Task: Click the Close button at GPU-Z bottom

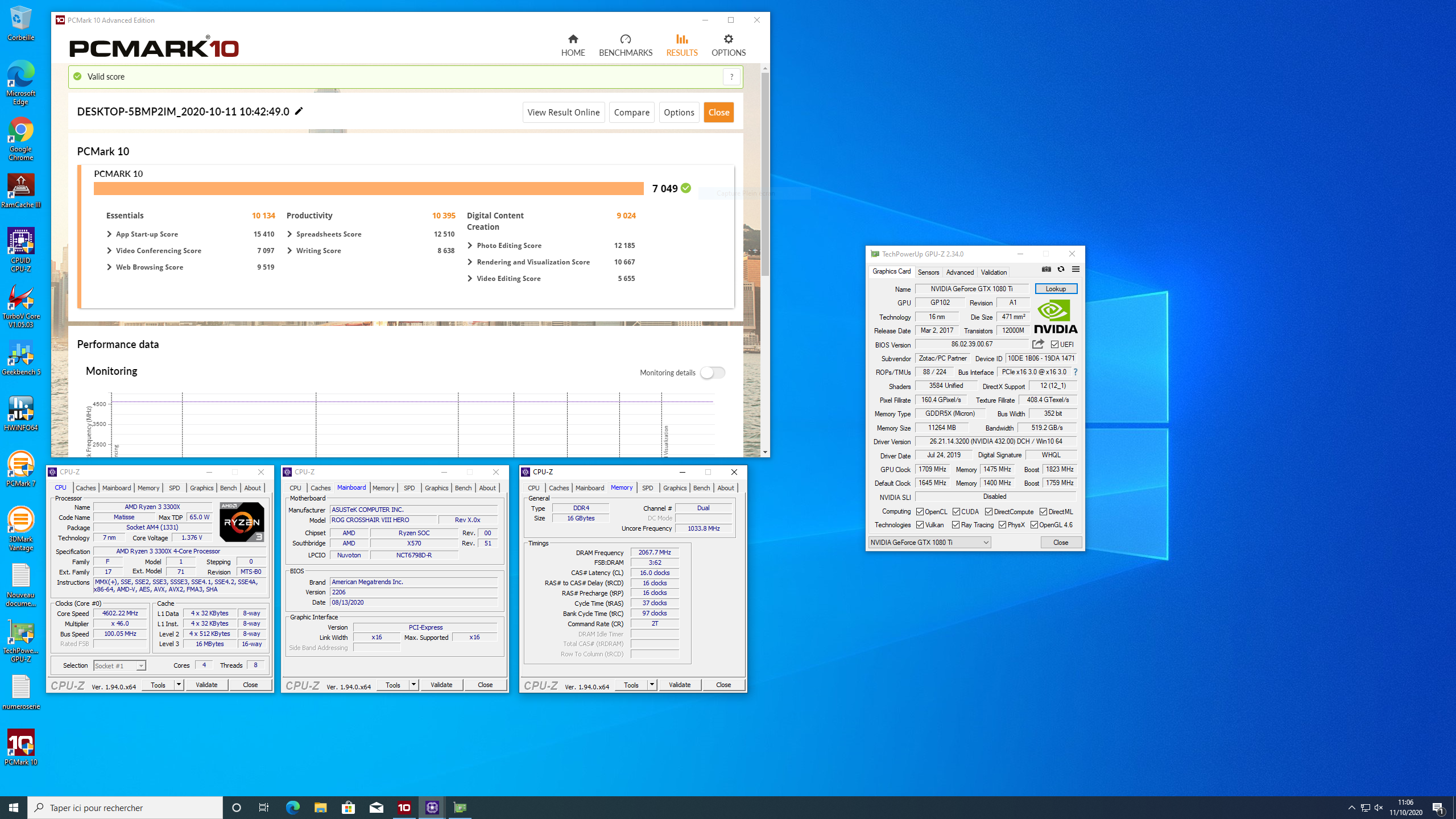Action: click(1061, 543)
